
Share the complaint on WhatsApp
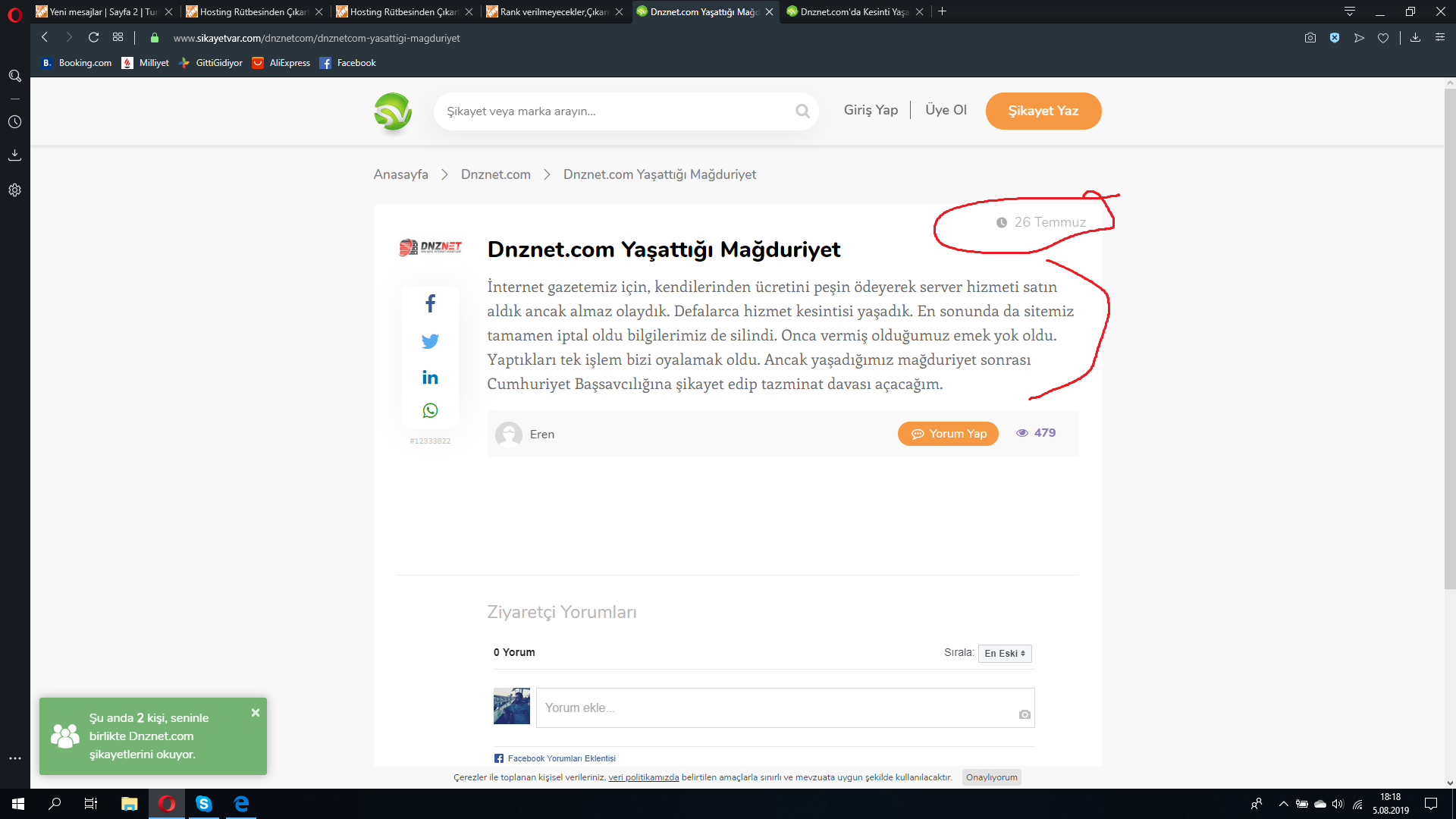click(430, 410)
